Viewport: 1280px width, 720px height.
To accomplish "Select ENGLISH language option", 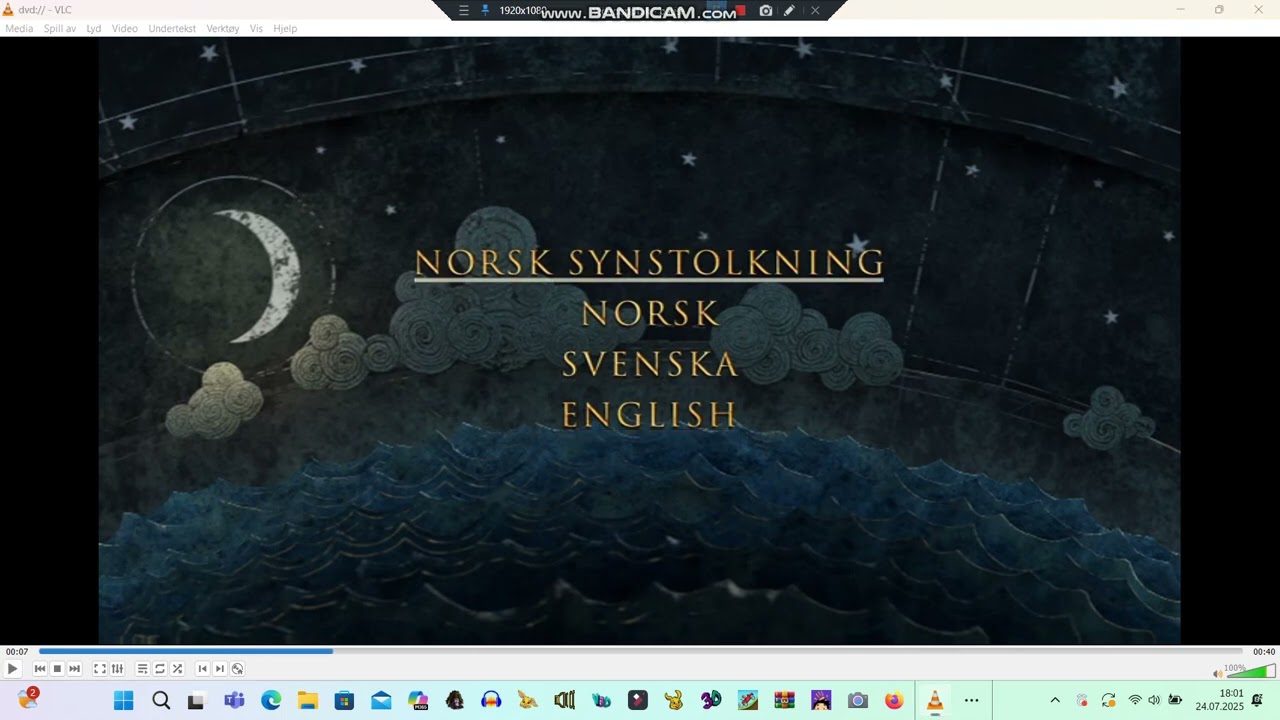I will click(x=650, y=414).
